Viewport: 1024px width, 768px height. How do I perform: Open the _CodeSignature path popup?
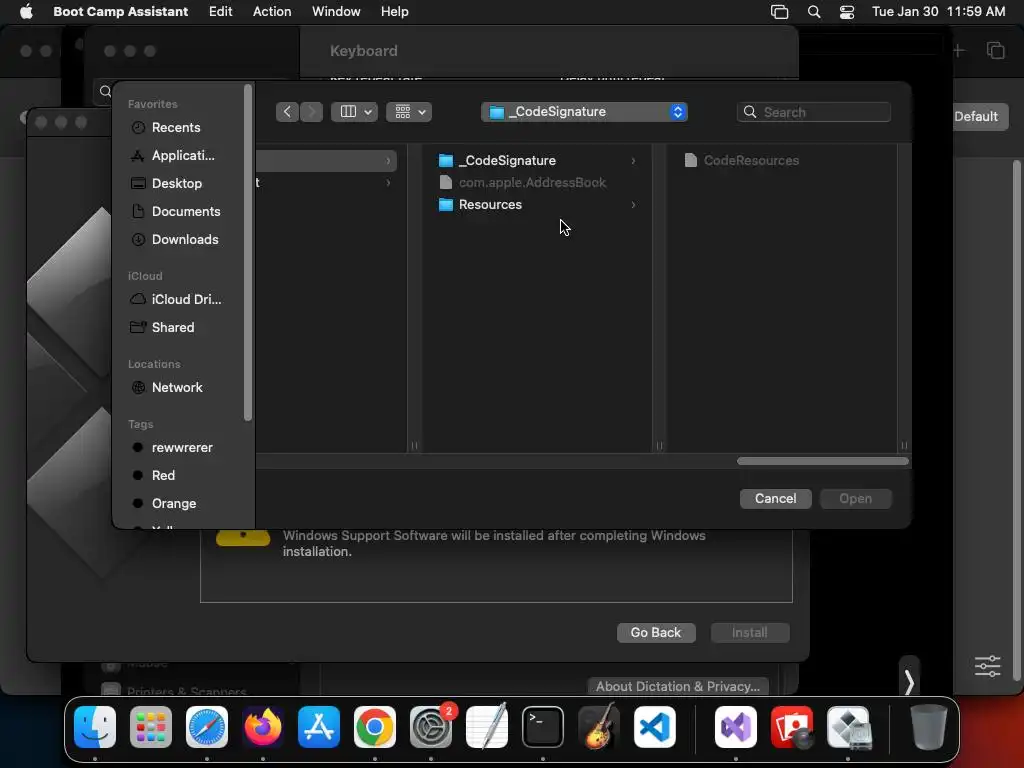point(584,112)
